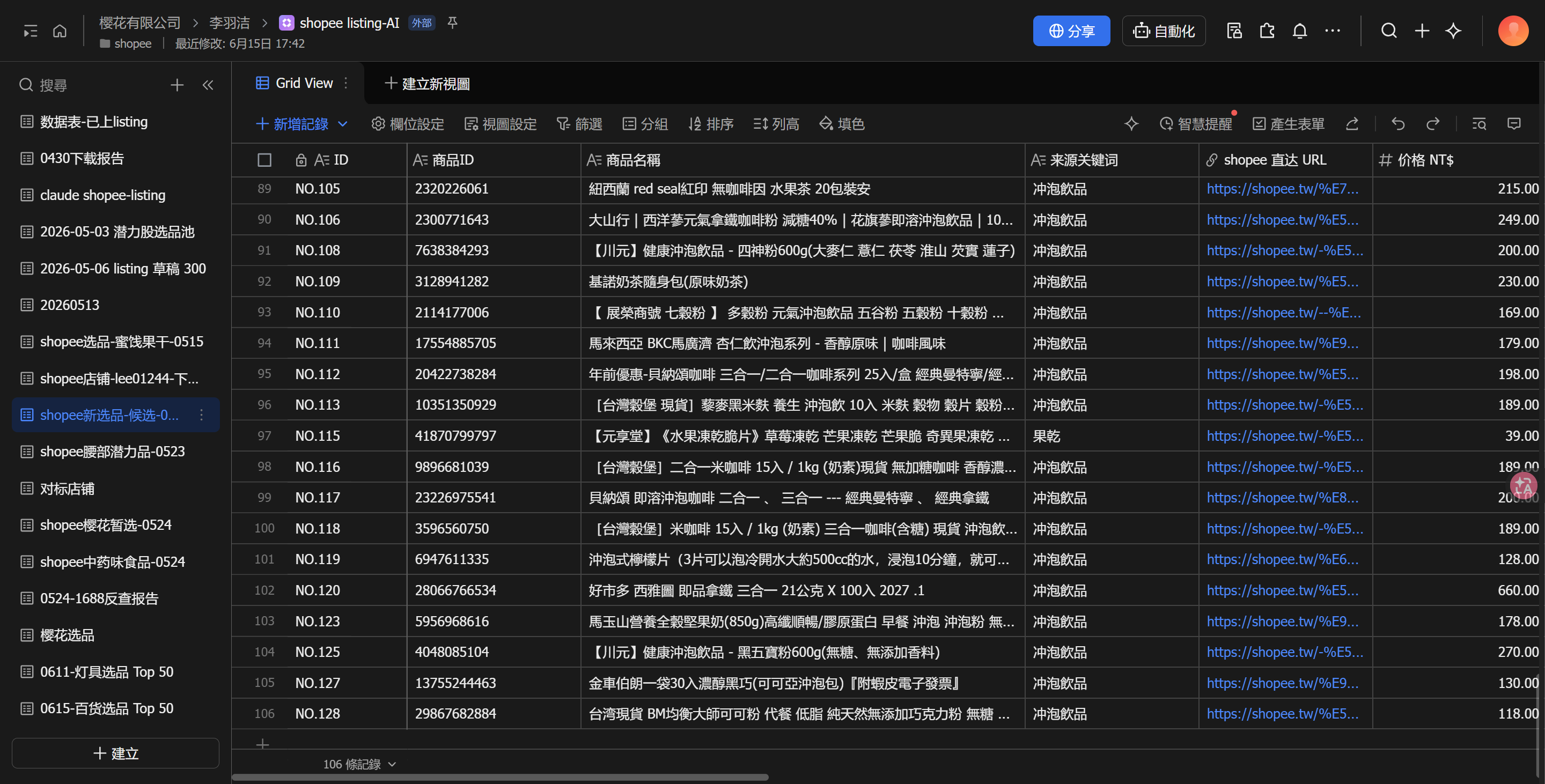This screenshot has width=1545, height=784.
Task: Open 智慧提醒 smart reminders
Action: [1196, 124]
